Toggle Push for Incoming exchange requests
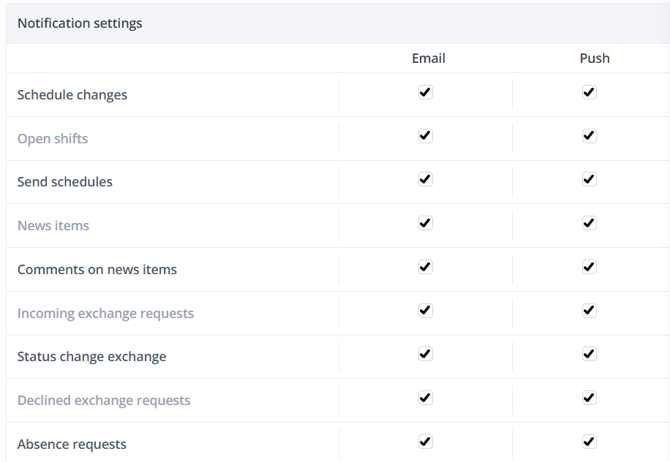 [589, 310]
